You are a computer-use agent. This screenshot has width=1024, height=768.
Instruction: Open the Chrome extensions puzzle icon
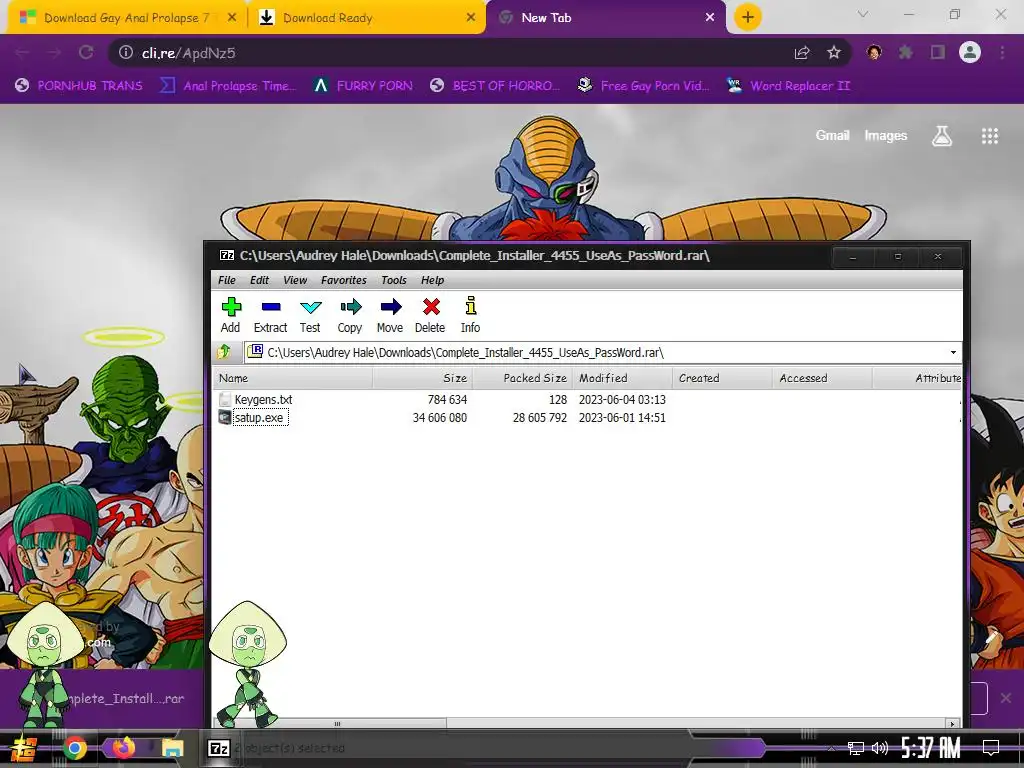(x=906, y=52)
